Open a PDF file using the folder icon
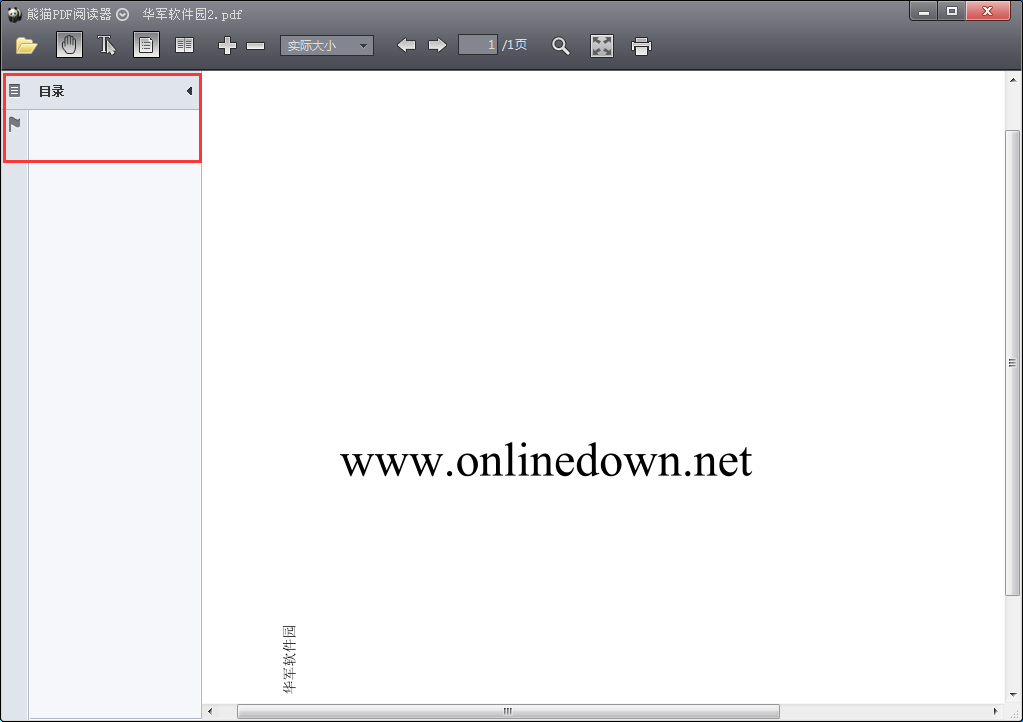Viewport: 1023px width, 722px height. point(26,45)
